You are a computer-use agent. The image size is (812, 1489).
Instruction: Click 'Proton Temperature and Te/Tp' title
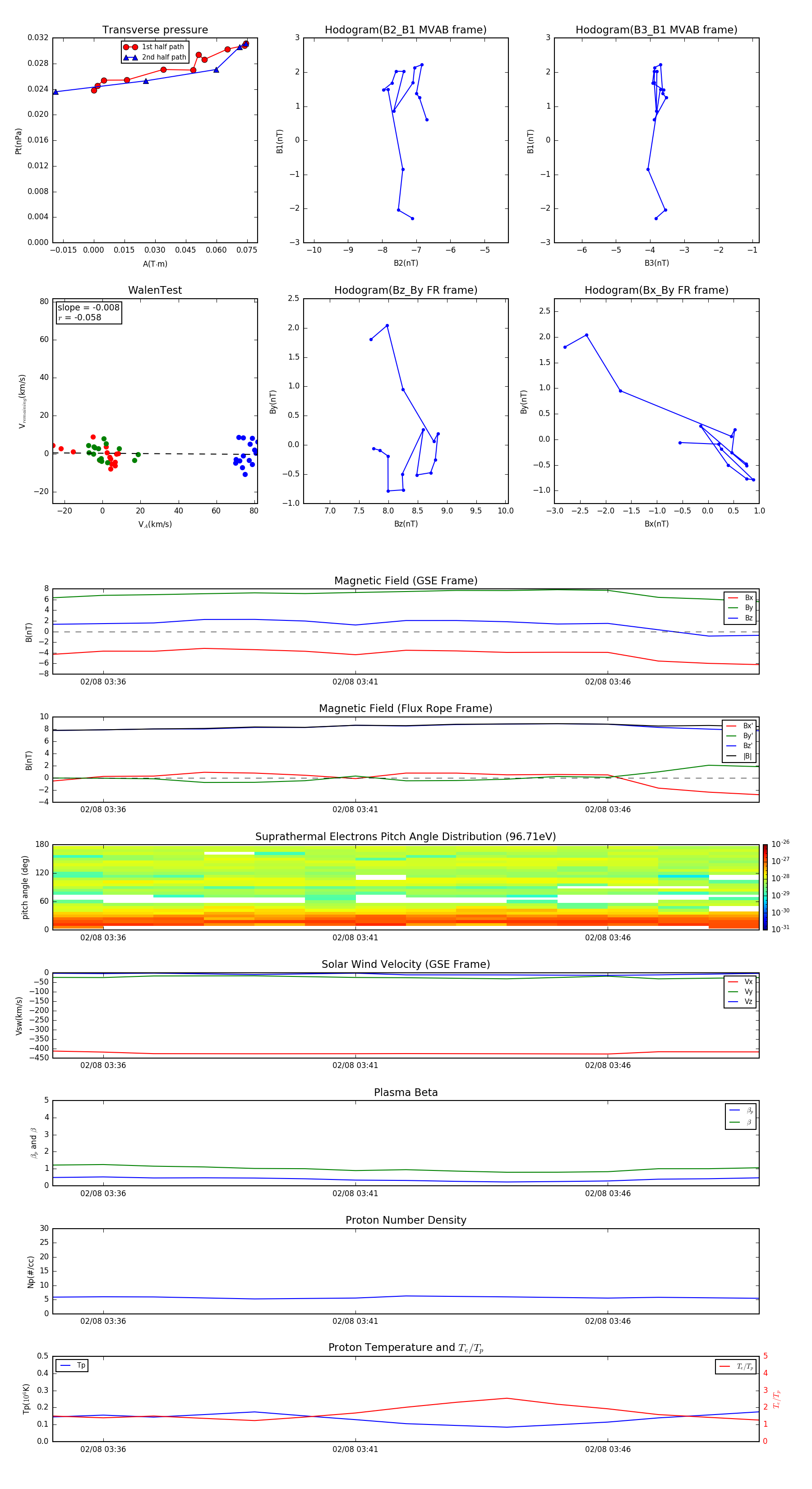click(x=406, y=1348)
